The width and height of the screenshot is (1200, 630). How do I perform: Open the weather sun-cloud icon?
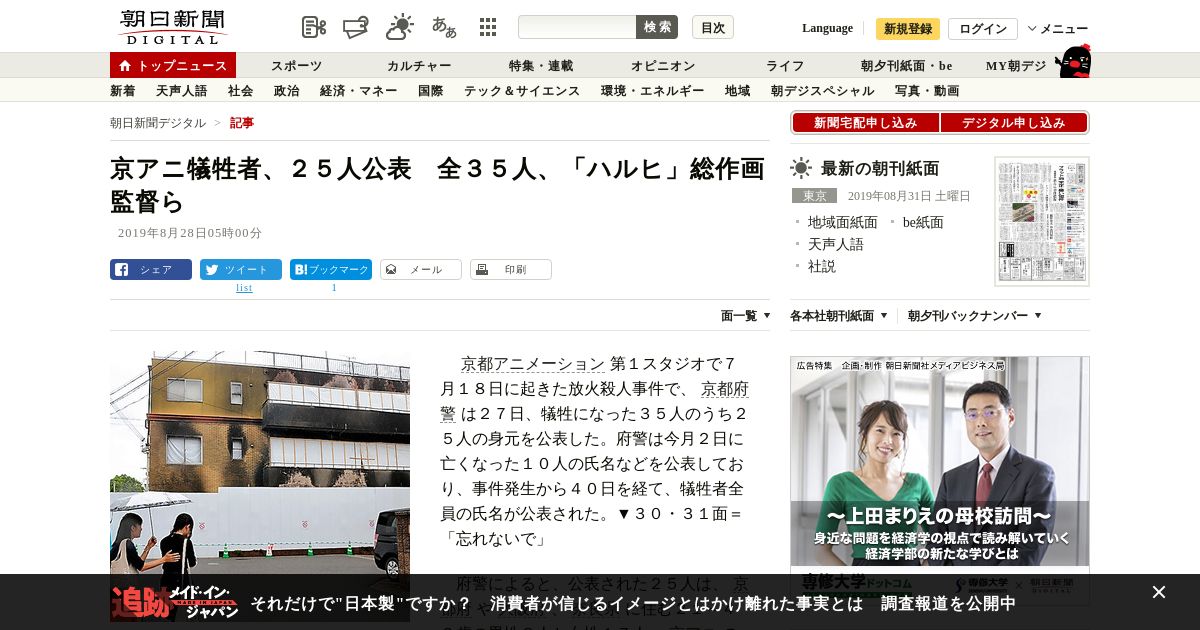(400, 27)
